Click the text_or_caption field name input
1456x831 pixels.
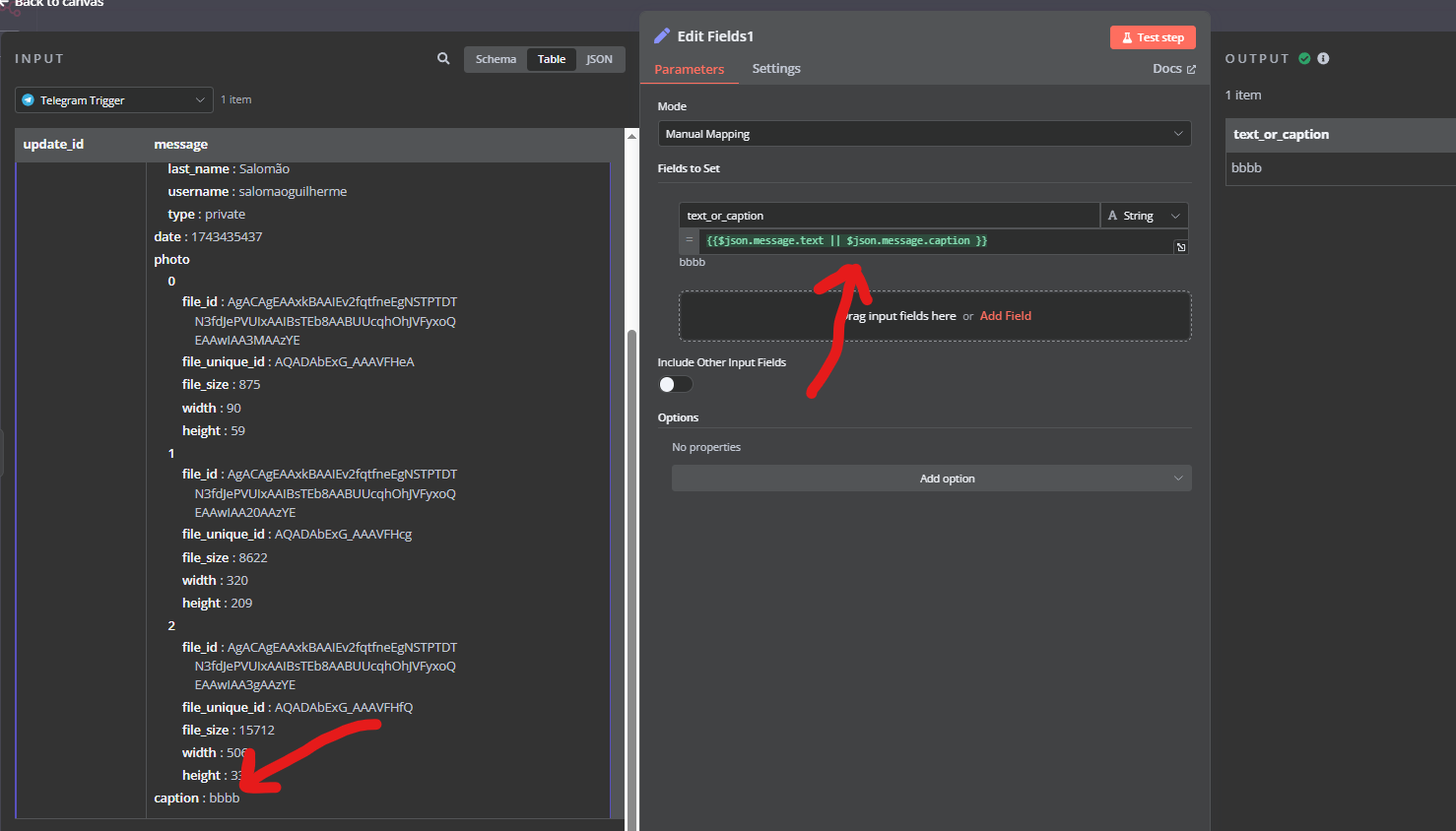[x=889, y=216]
